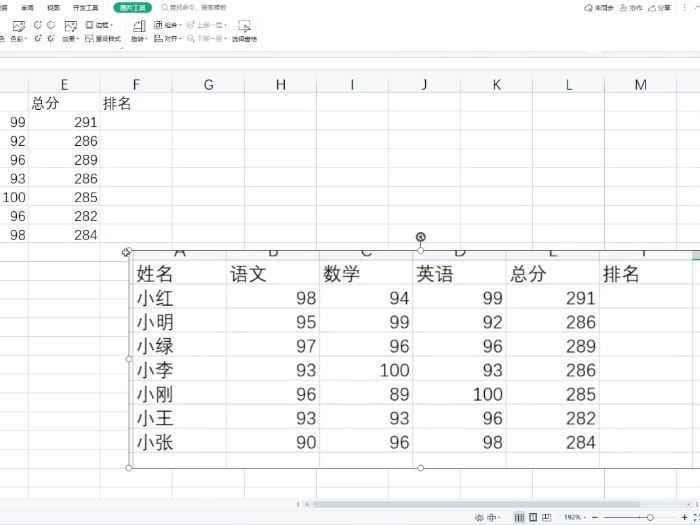Click the horizontal scrollbar thumb
The width and height of the screenshot is (700, 525).
[475, 504]
